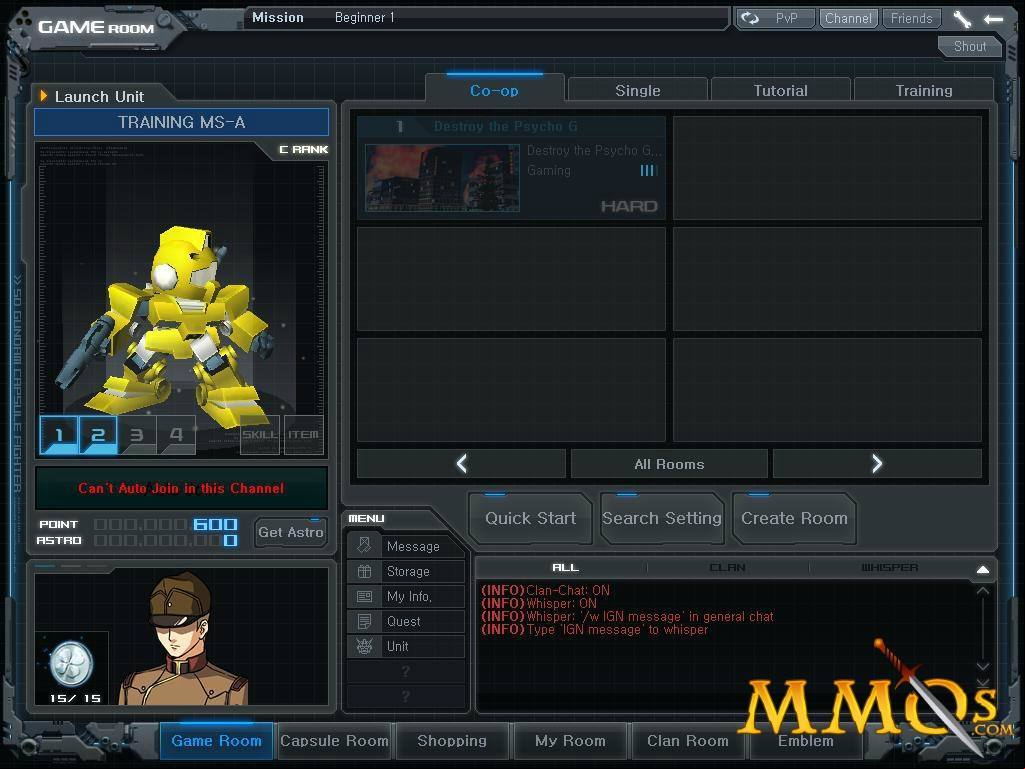Switch to the Co-op tab
Image resolution: width=1025 pixels, height=769 pixels.
[494, 90]
